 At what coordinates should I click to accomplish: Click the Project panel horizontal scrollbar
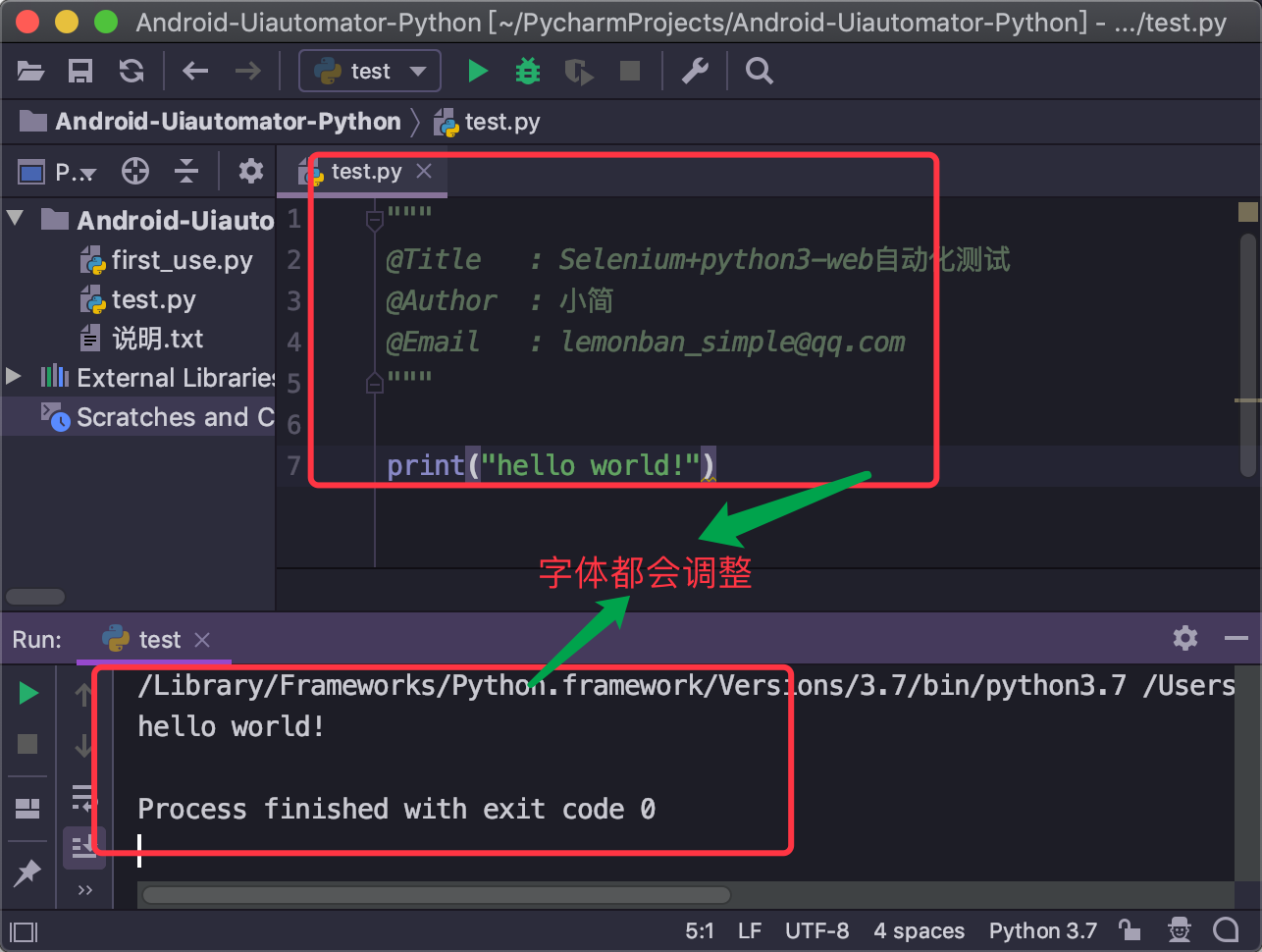point(35,597)
